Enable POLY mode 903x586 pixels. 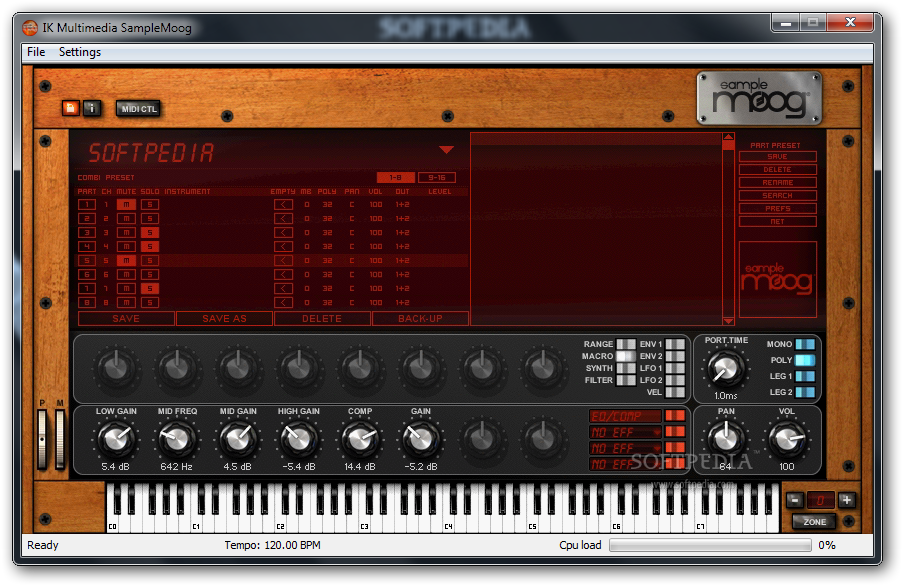point(805,360)
